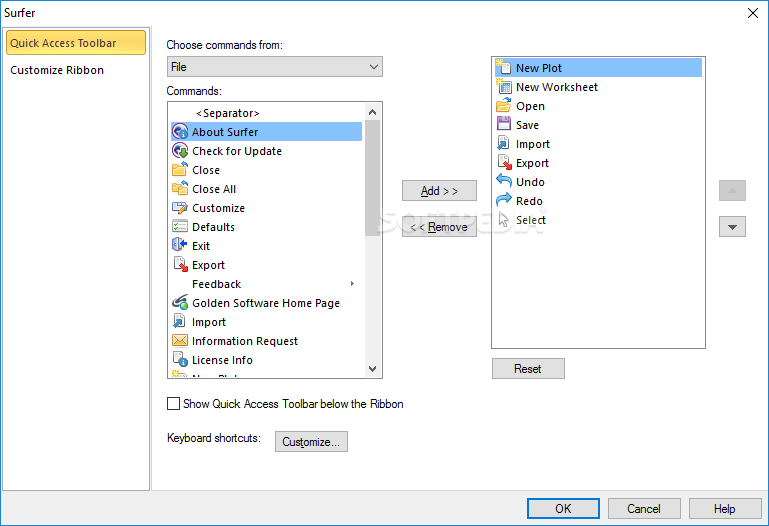The image size is (769, 526).
Task: Click the Undo arrow icon
Action: (x=504, y=180)
